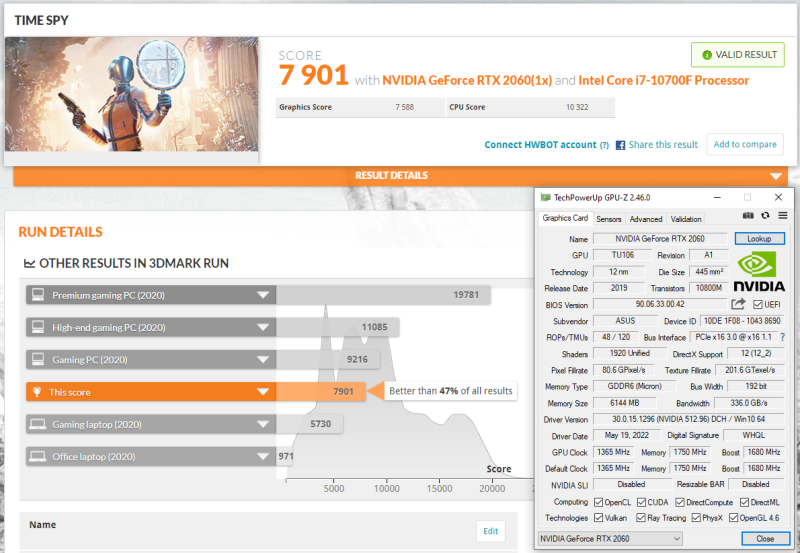The image size is (800, 553).
Task: Open the GPU-Z hamburger menu
Action: (x=782, y=216)
